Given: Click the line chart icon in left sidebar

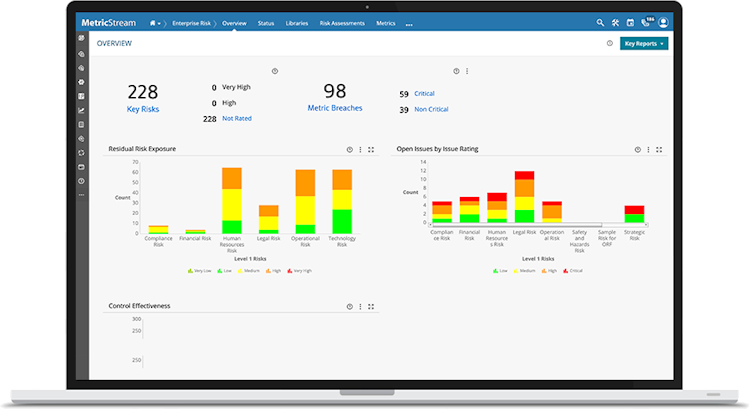Looking at the screenshot, I should [81, 111].
